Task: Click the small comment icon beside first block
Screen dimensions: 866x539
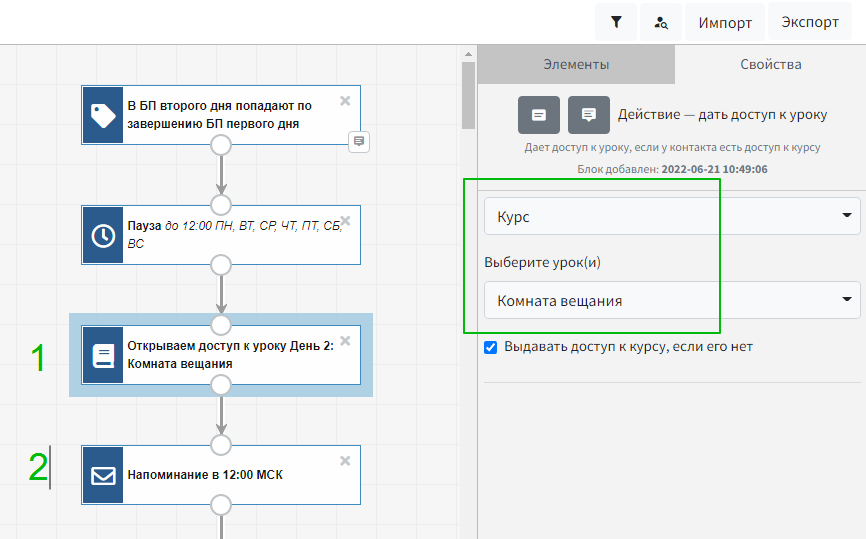Action: pos(360,141)
